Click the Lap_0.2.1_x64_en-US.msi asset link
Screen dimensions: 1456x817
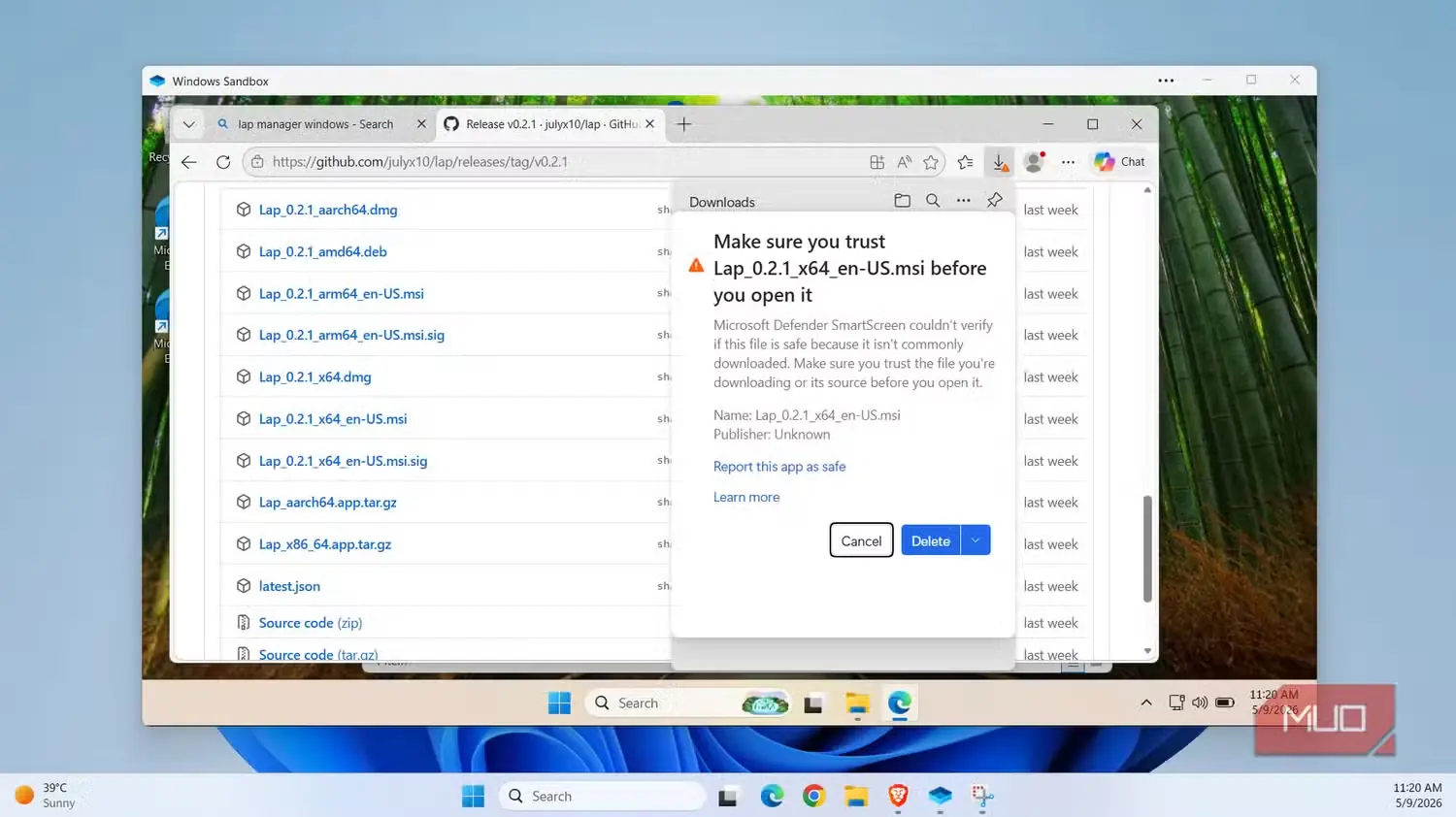(x=333, y=419)
